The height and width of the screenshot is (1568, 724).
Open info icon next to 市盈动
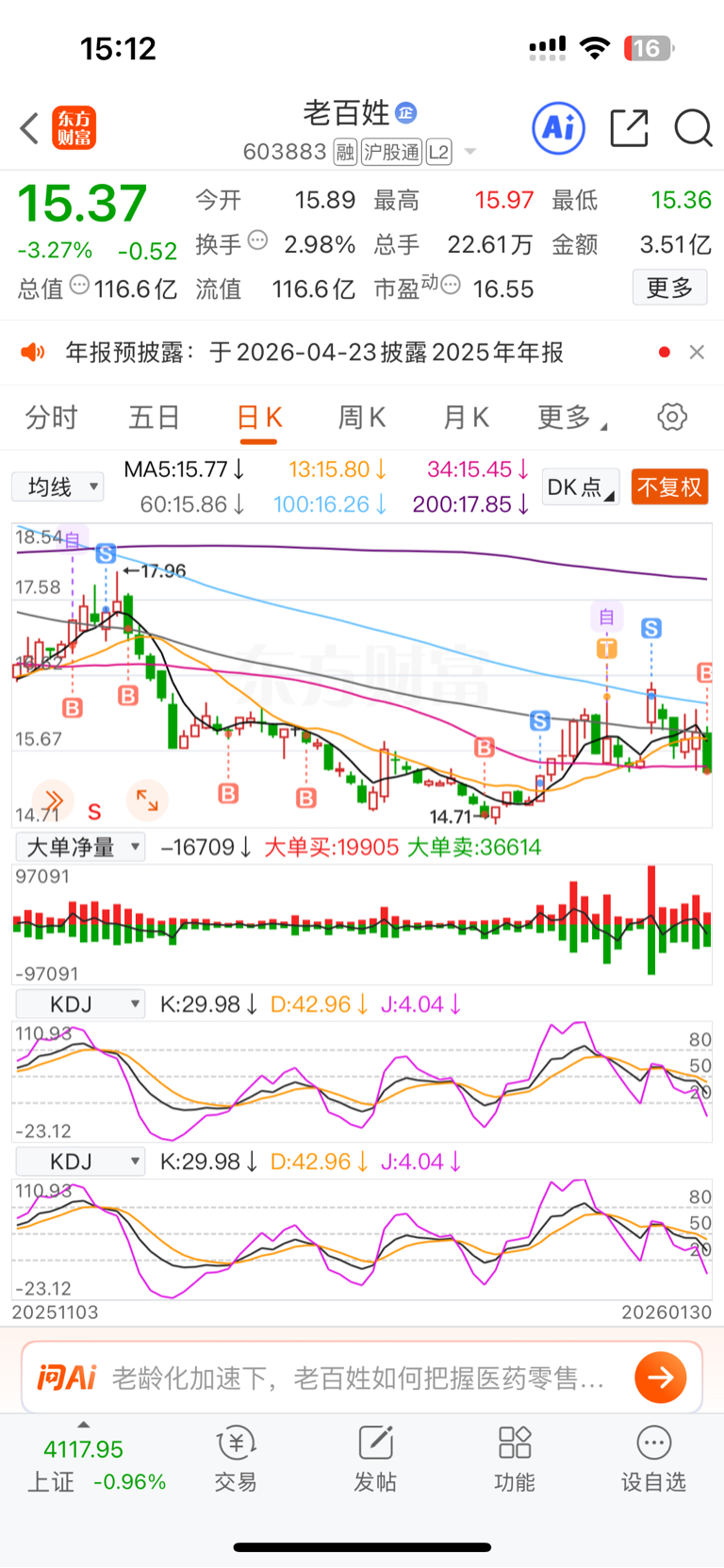point(451,285)
